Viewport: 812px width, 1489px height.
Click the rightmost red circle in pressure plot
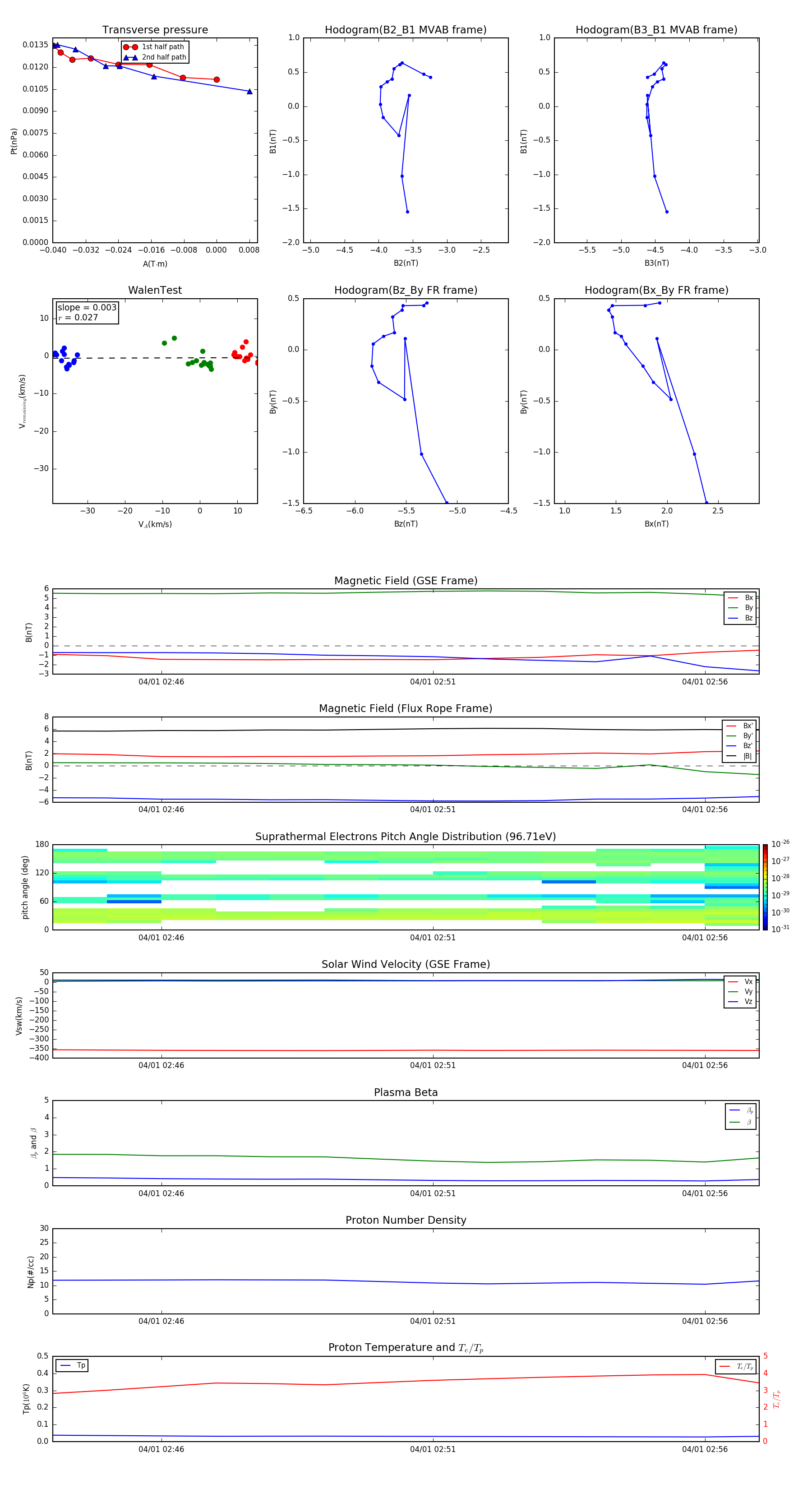[217, 80]
